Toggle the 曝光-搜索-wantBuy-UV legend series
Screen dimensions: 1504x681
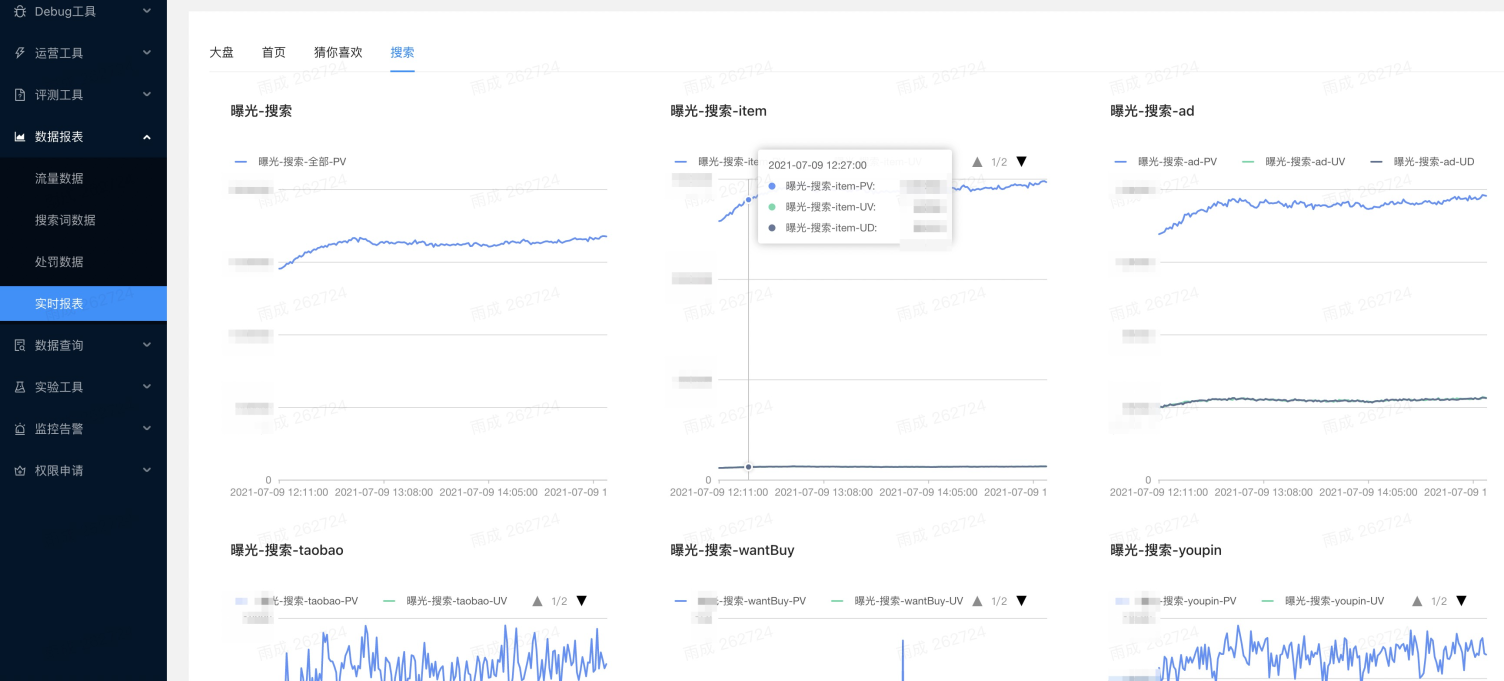[896, 601]
